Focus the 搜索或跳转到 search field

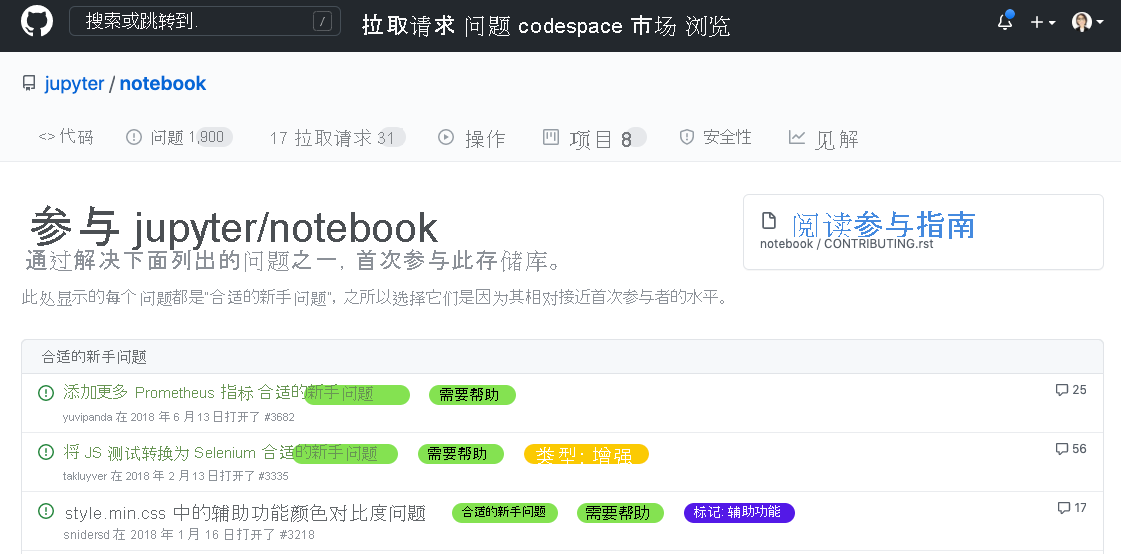(205, 21)
